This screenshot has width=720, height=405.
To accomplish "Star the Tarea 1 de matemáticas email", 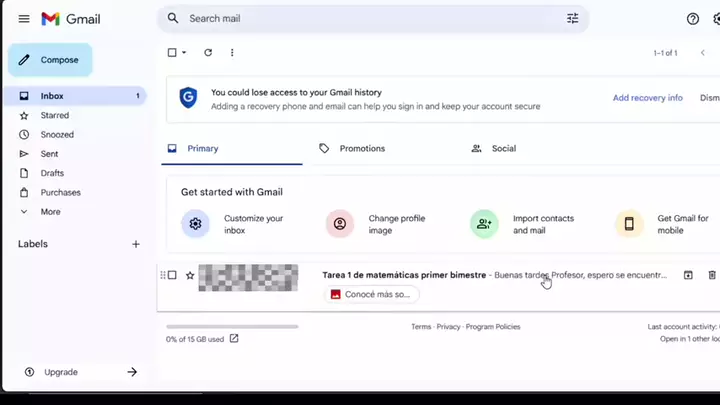I will [x=190, y=275].
